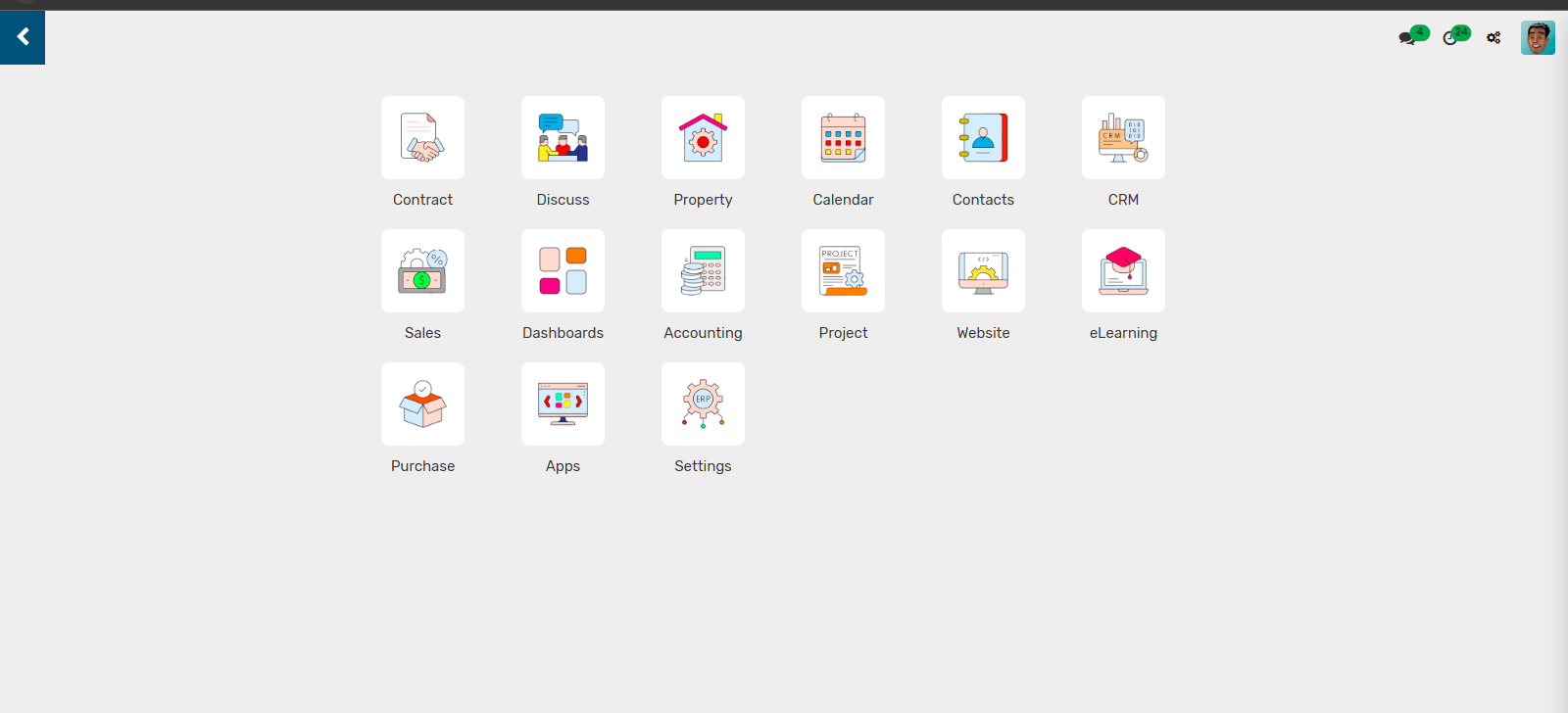Open the Dashboards module
This screenshot has width=1568, height=713.
point(563,271)
